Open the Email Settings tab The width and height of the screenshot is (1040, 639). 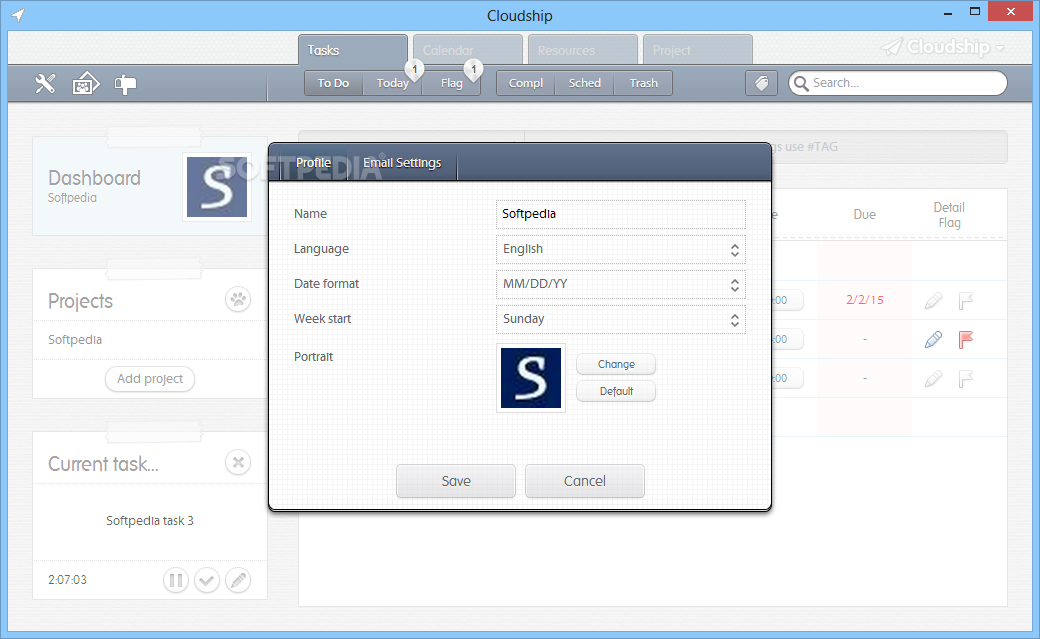pos(402,163)
